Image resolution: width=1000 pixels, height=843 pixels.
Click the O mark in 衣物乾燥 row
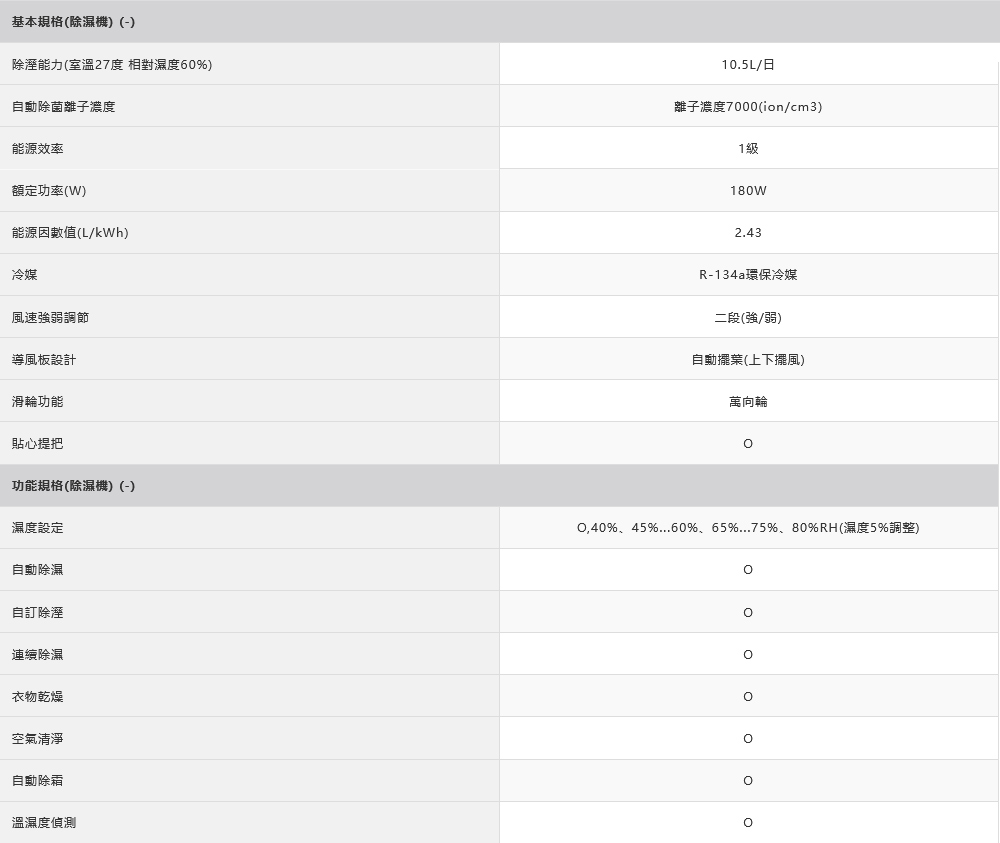point(748,696)
